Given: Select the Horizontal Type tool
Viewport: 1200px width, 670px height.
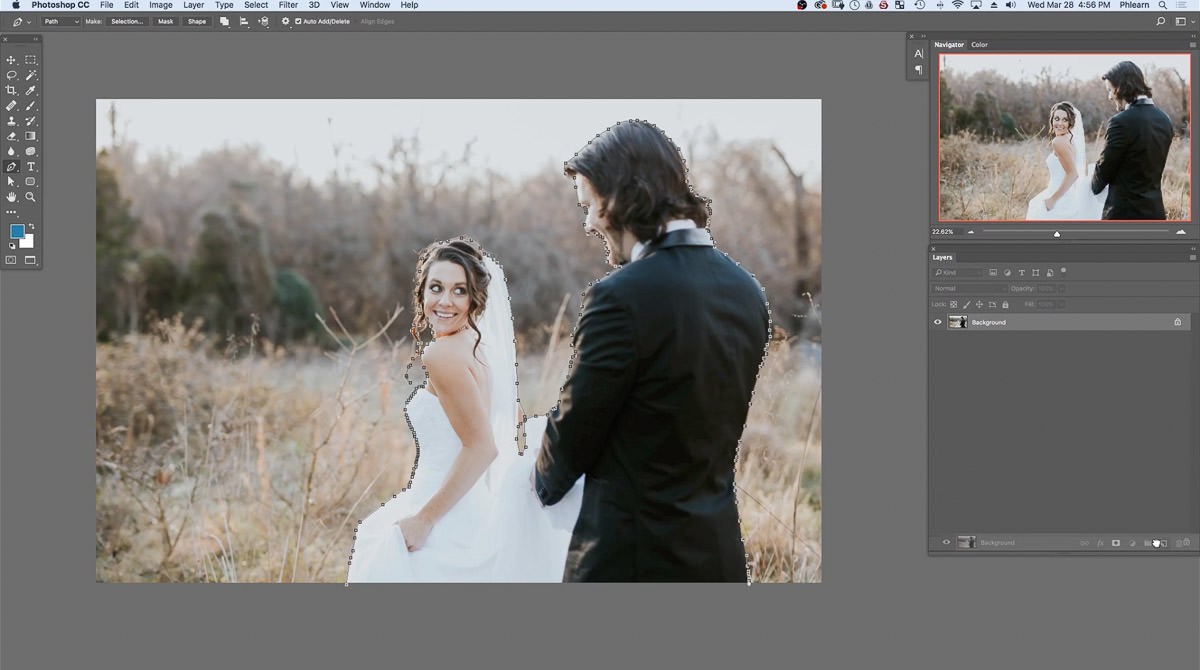Looking at the screenshot, I should 31,167.
